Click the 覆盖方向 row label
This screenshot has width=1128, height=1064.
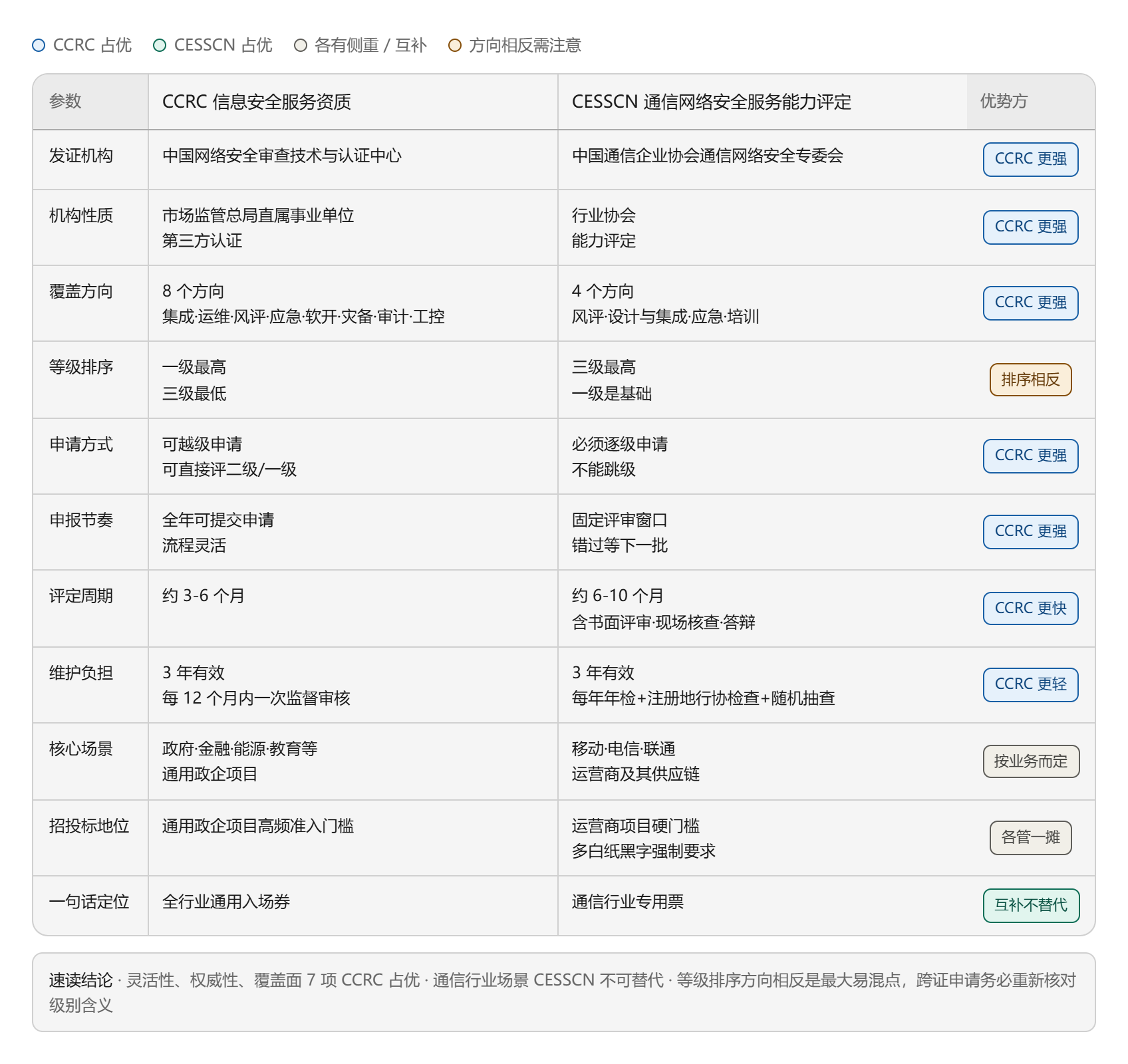pos(81,291)
